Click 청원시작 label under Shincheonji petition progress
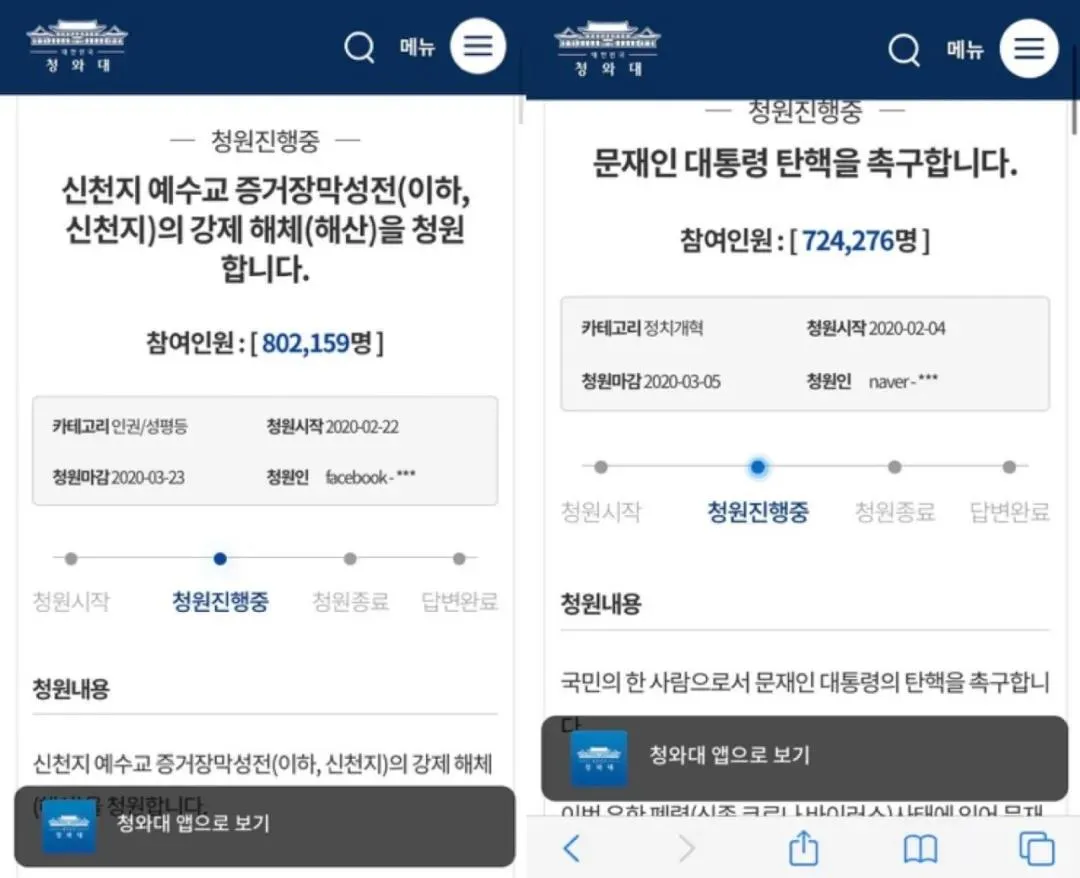 71,601
